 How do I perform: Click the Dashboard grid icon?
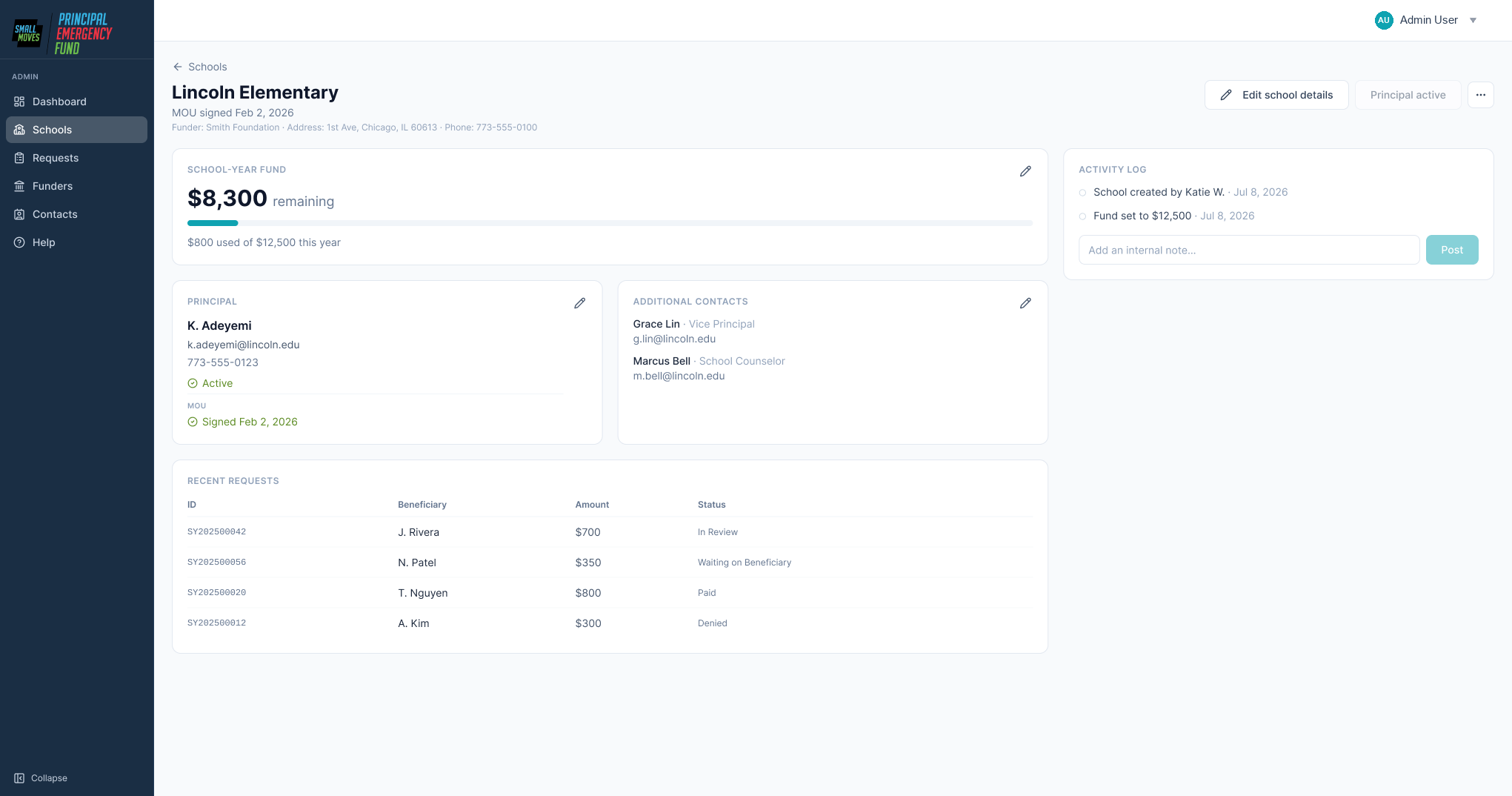tap(19, 102)
